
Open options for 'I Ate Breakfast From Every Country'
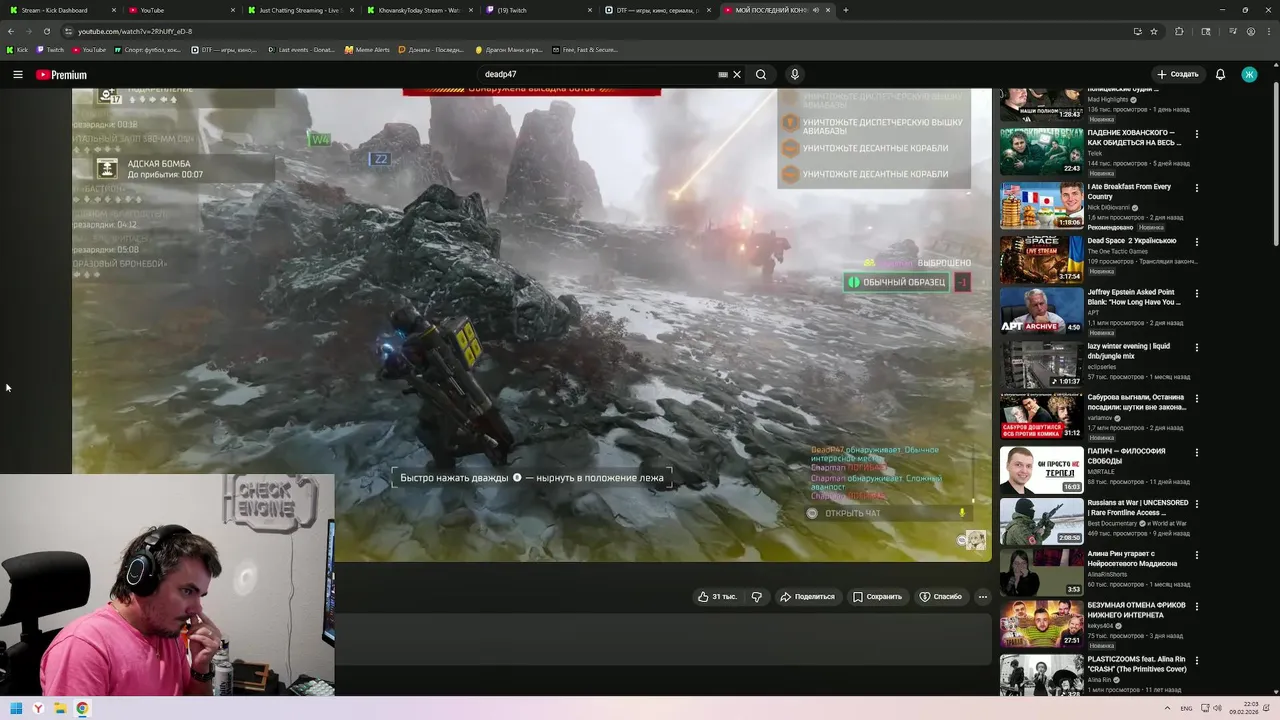[x=1197, y=188]
